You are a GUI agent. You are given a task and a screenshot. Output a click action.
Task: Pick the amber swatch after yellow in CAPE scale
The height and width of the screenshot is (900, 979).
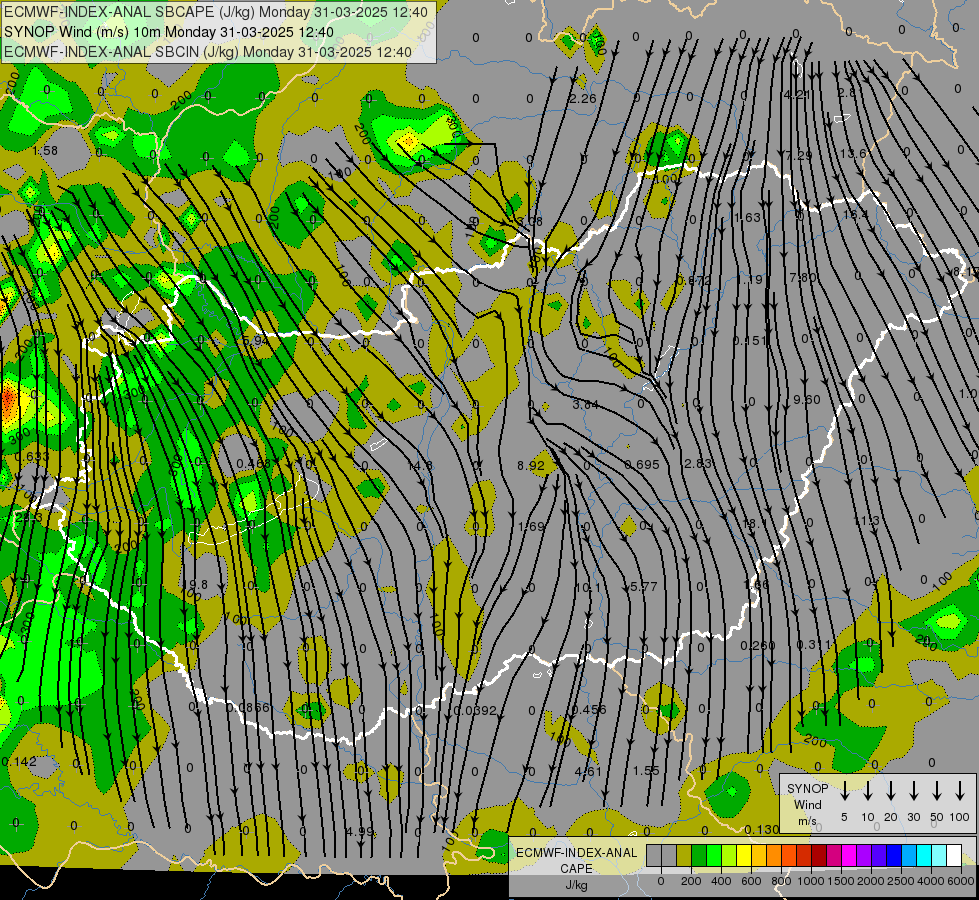(759, 856)
